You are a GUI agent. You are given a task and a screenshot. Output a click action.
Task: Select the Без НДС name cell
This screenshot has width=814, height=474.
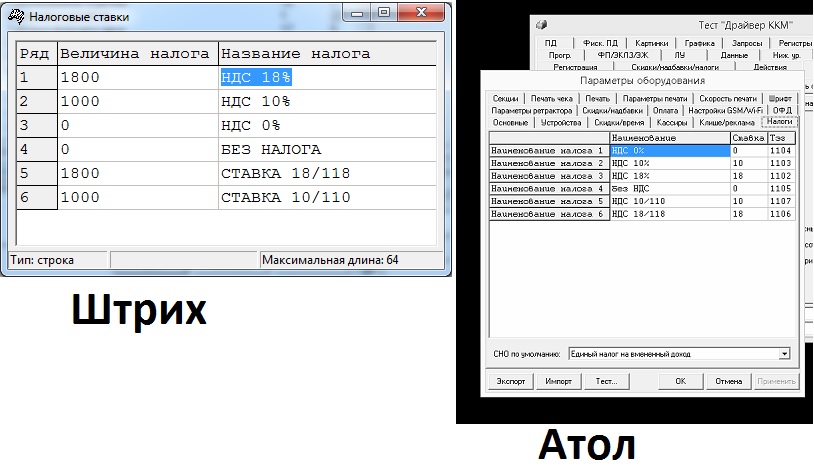pyautogui.click(x=670, y=188)
